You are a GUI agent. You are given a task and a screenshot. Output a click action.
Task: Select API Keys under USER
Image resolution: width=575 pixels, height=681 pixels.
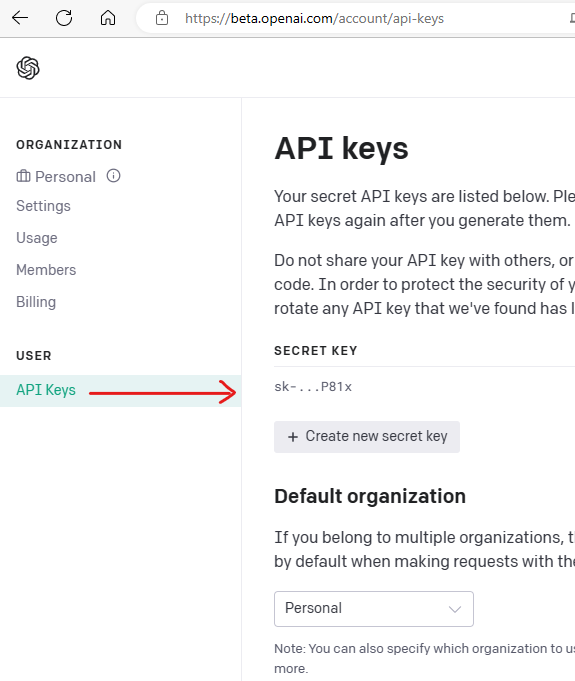(120, 391)
